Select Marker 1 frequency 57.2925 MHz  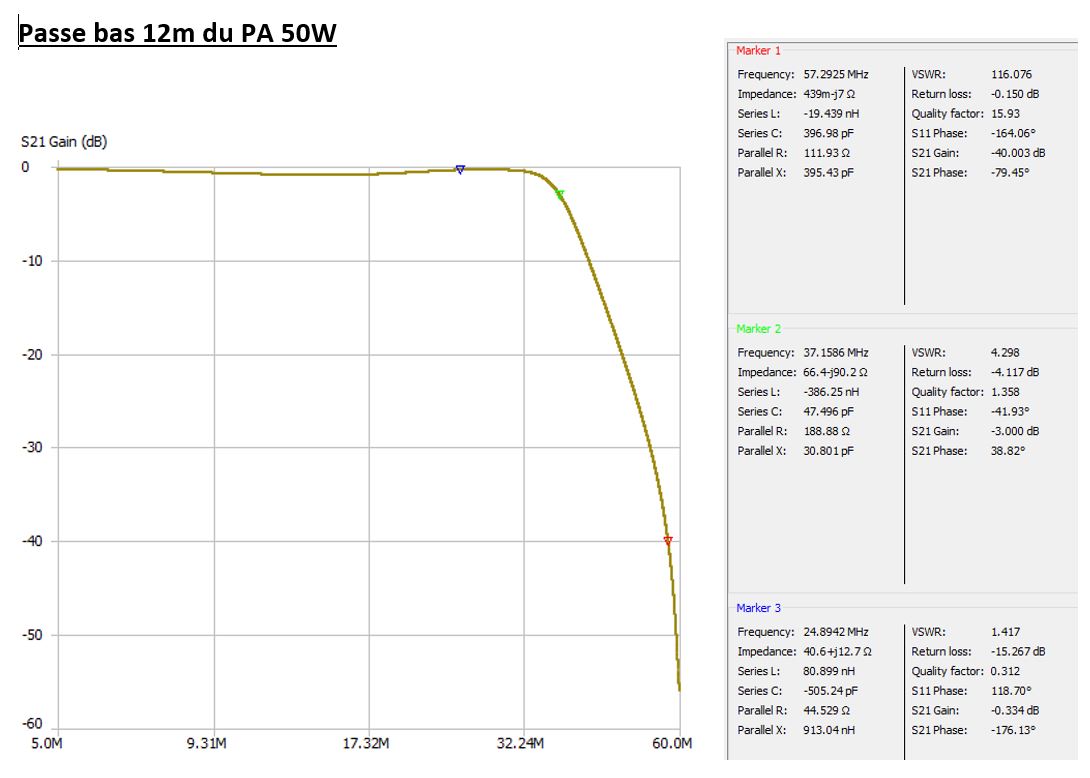(x=836, y=74)
